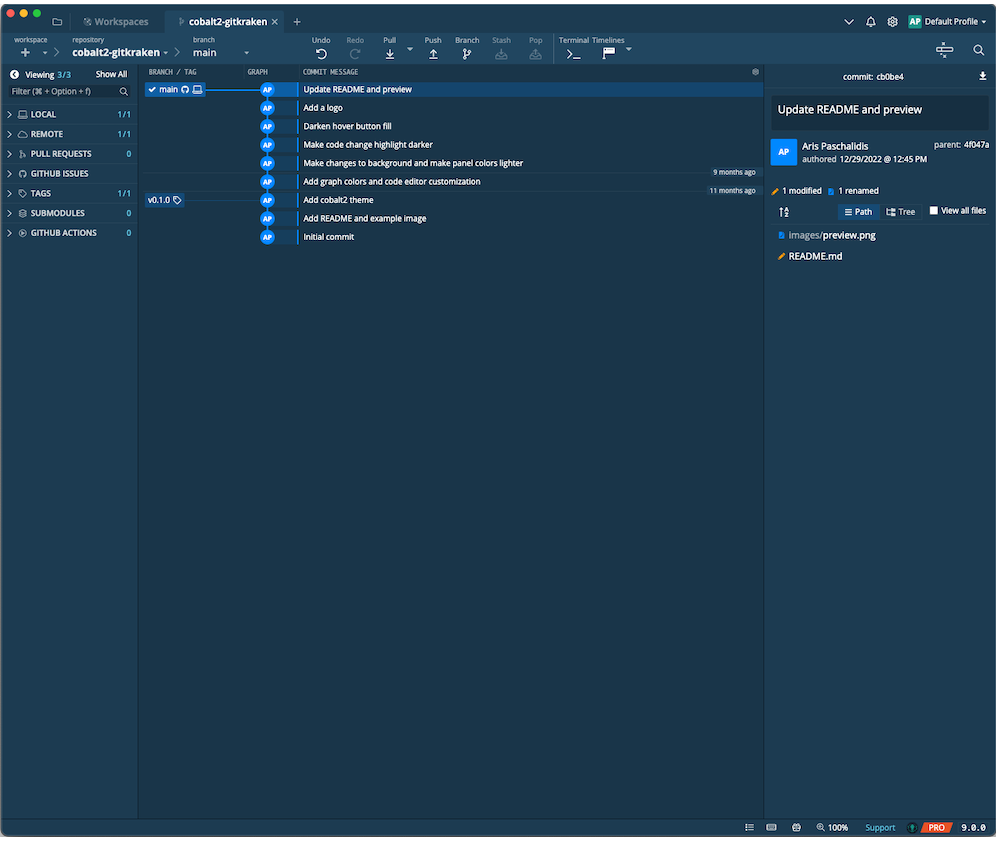This screenshot has height=843, width=1000.
Task: Enable the View all files checkbox
Action: point(936,211)
